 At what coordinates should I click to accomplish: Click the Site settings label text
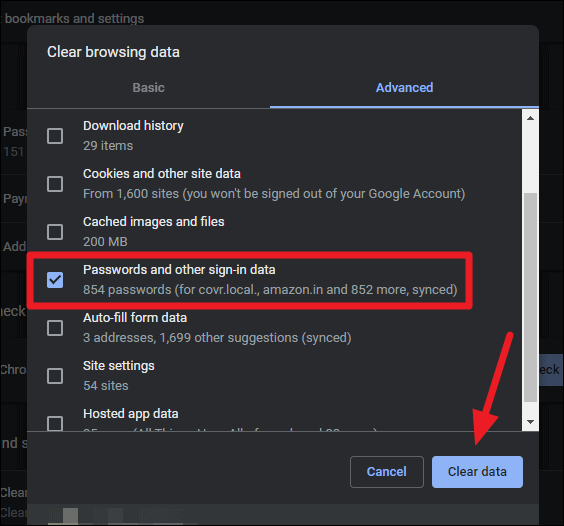coord(119,366)
